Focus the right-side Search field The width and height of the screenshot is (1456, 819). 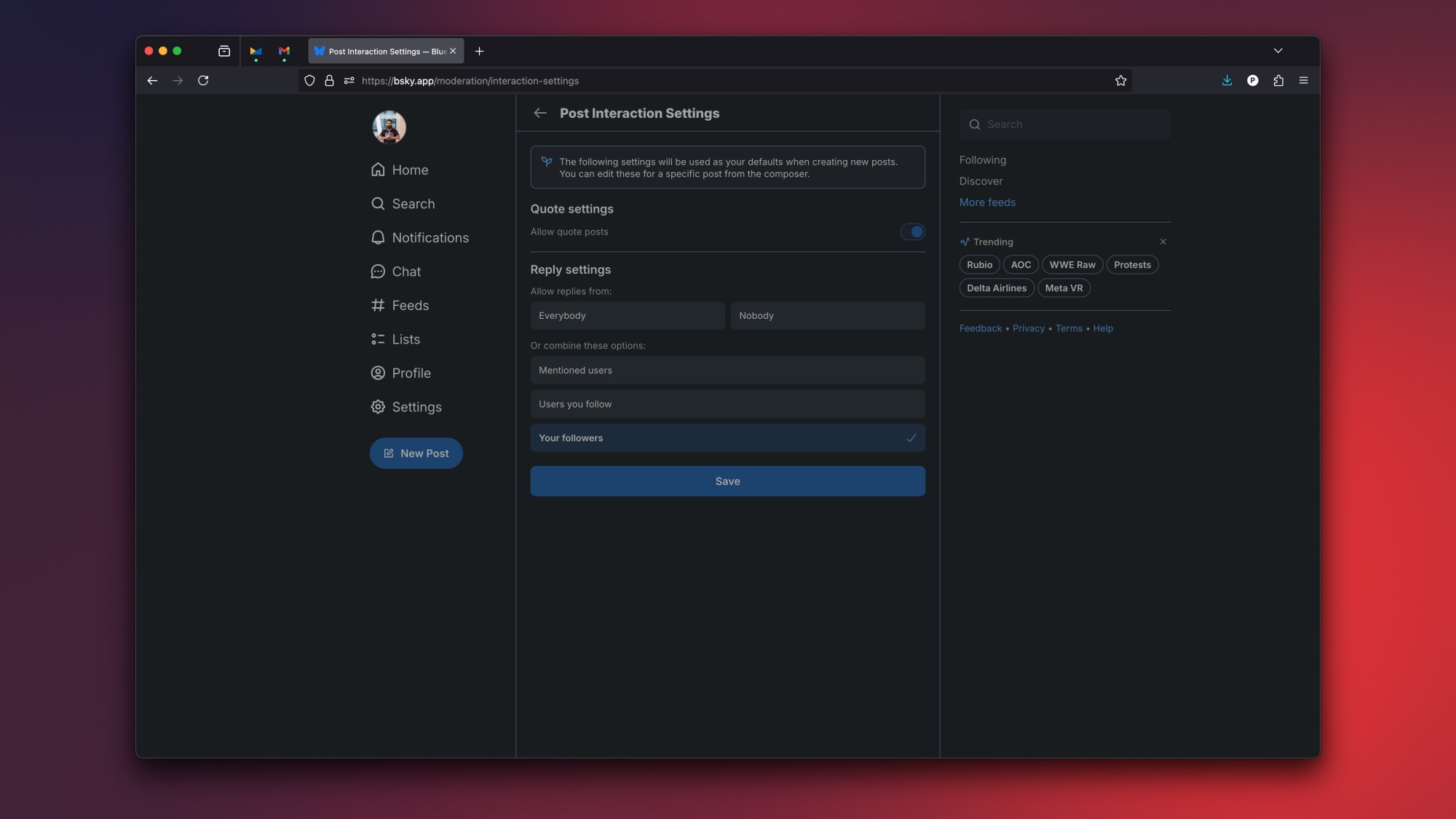(1065, 124)
